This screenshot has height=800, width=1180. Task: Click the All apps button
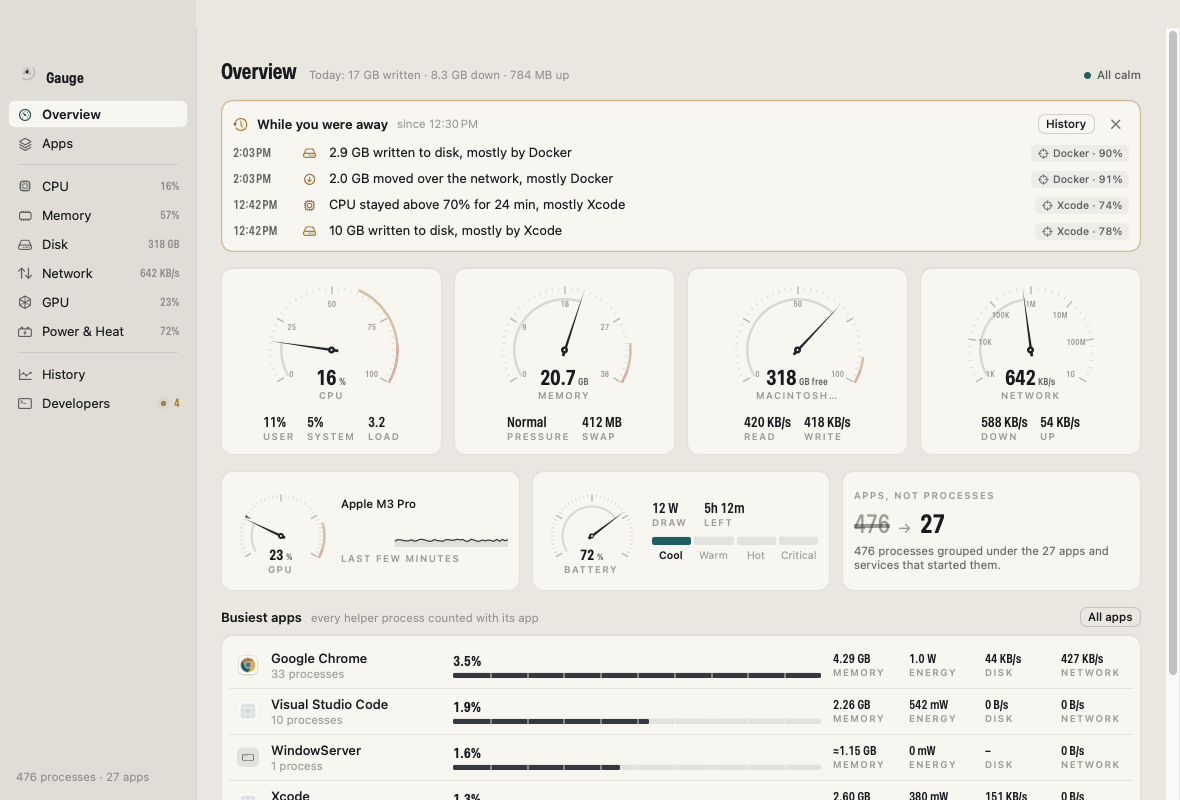pos(1110,617)
